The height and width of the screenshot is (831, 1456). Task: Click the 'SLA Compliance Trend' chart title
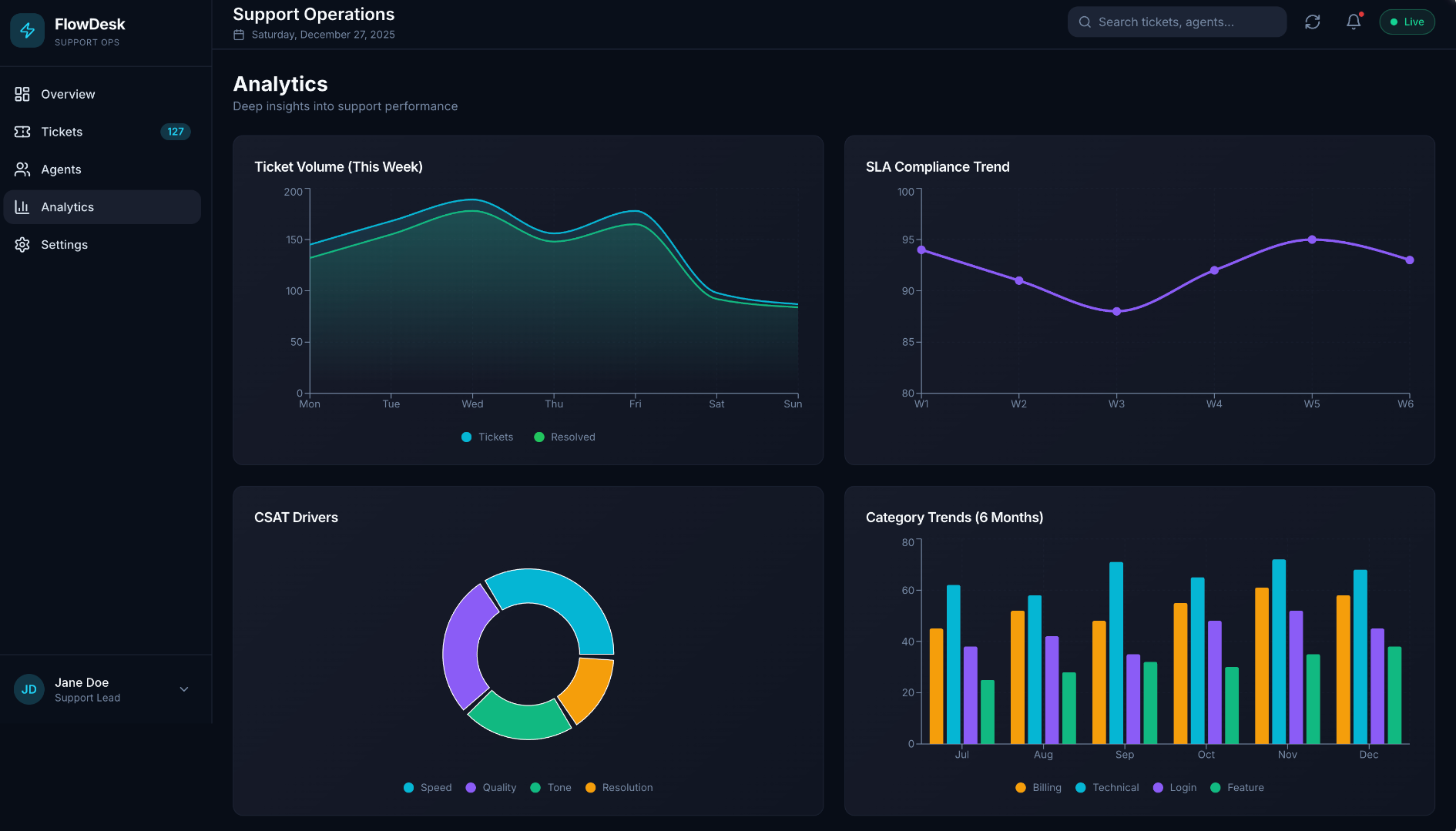938,167
